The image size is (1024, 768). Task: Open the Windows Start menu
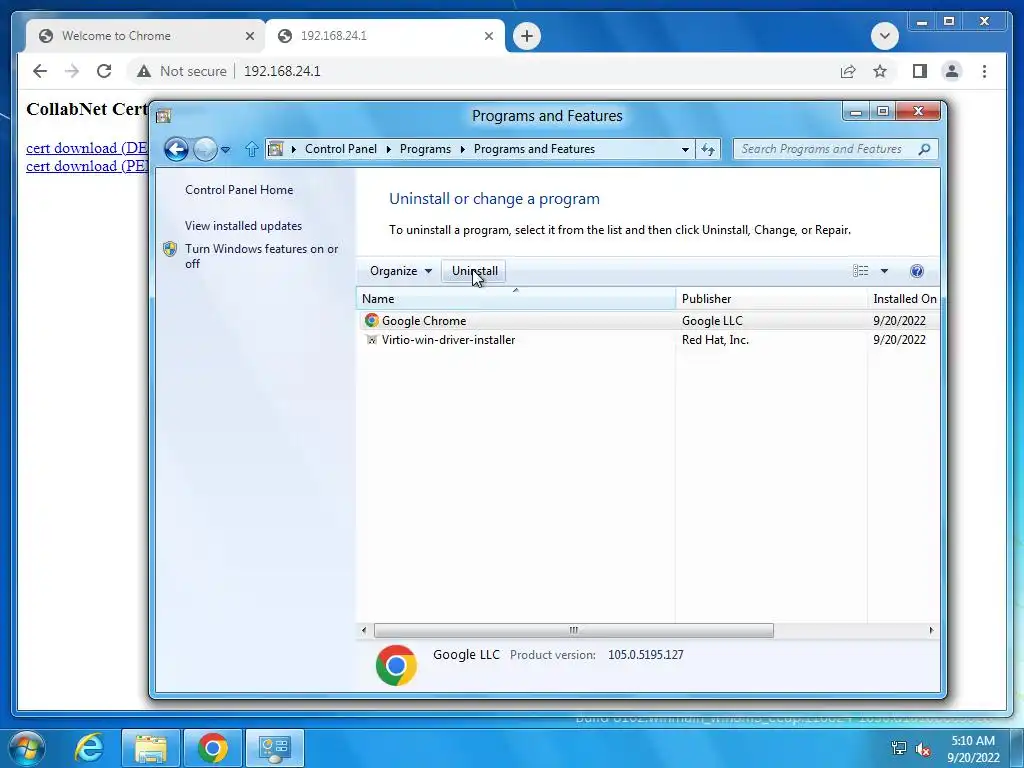click(x=26, y=748)
